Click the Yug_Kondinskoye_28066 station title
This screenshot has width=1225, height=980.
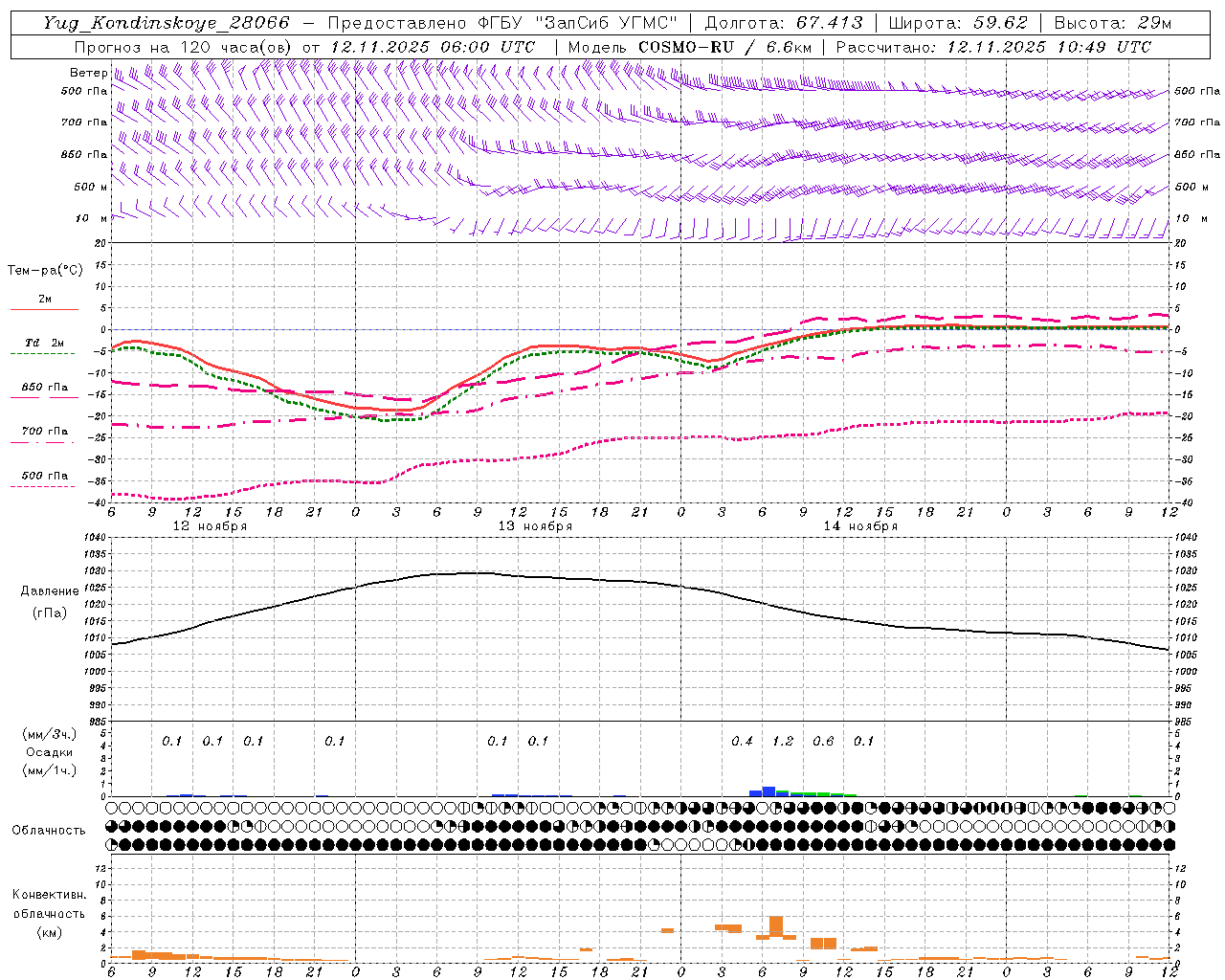coord(166,23)
